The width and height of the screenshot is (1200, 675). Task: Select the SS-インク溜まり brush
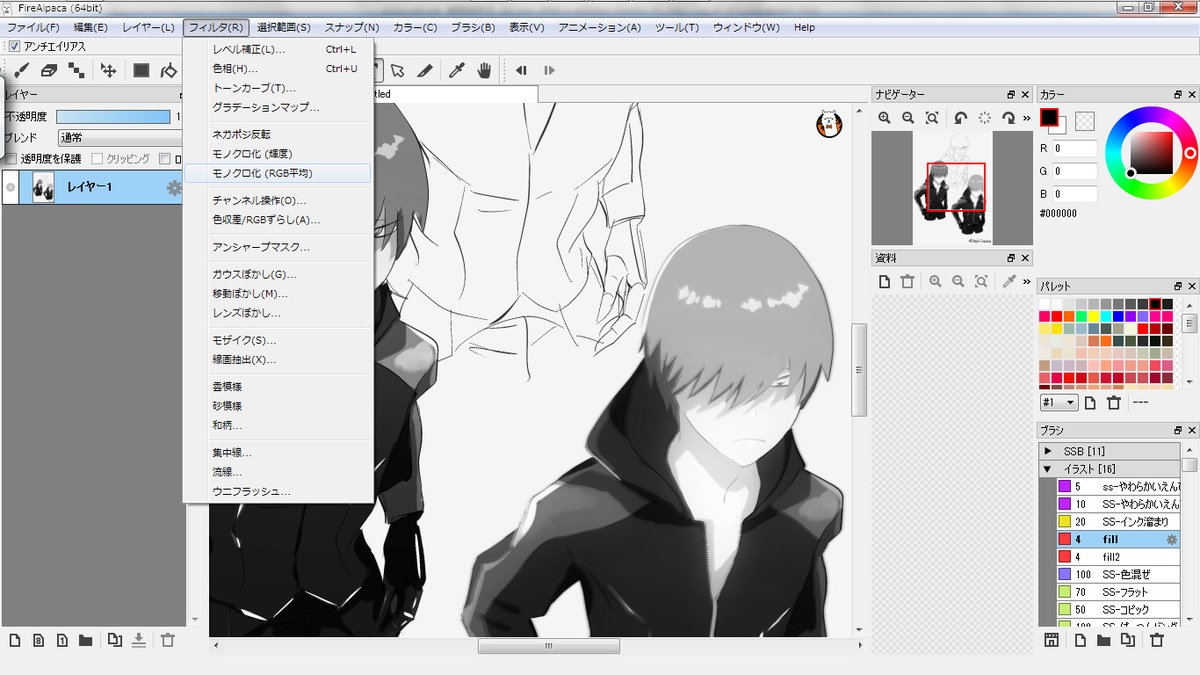1117,522
